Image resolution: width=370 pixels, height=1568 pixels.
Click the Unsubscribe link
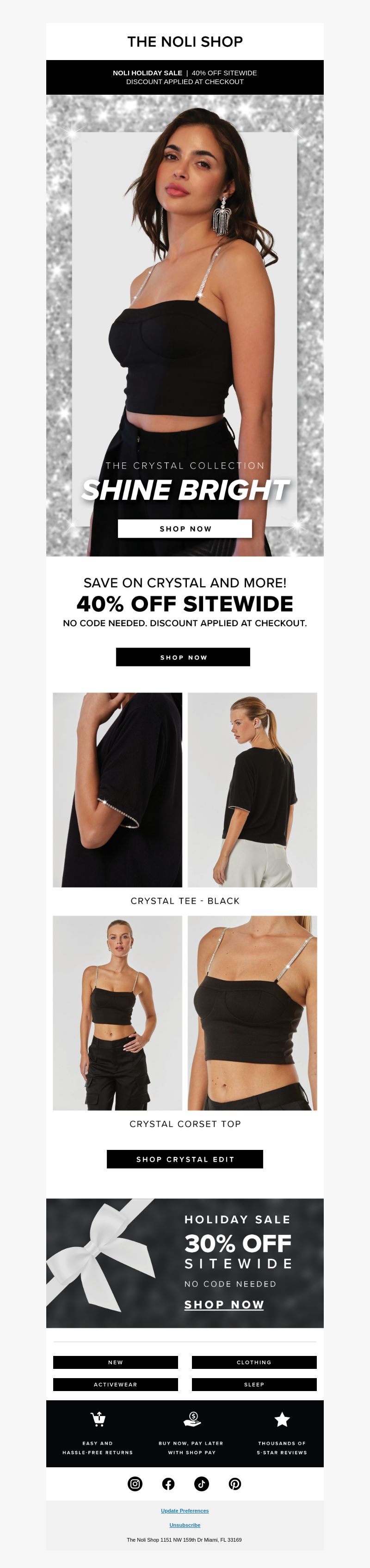coord(185,1525)
